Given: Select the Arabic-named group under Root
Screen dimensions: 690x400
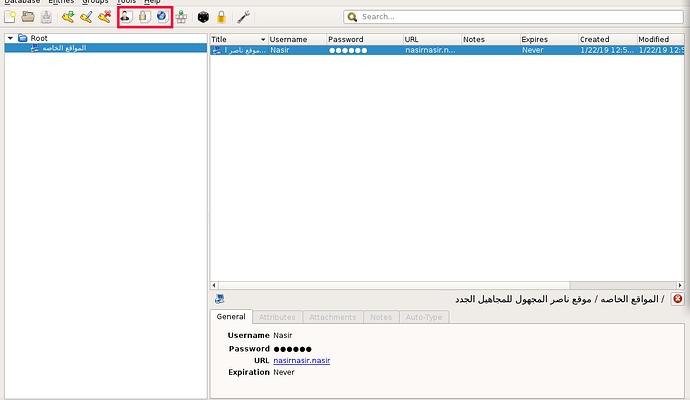Looking at the screenshot, I should [58, 48].
